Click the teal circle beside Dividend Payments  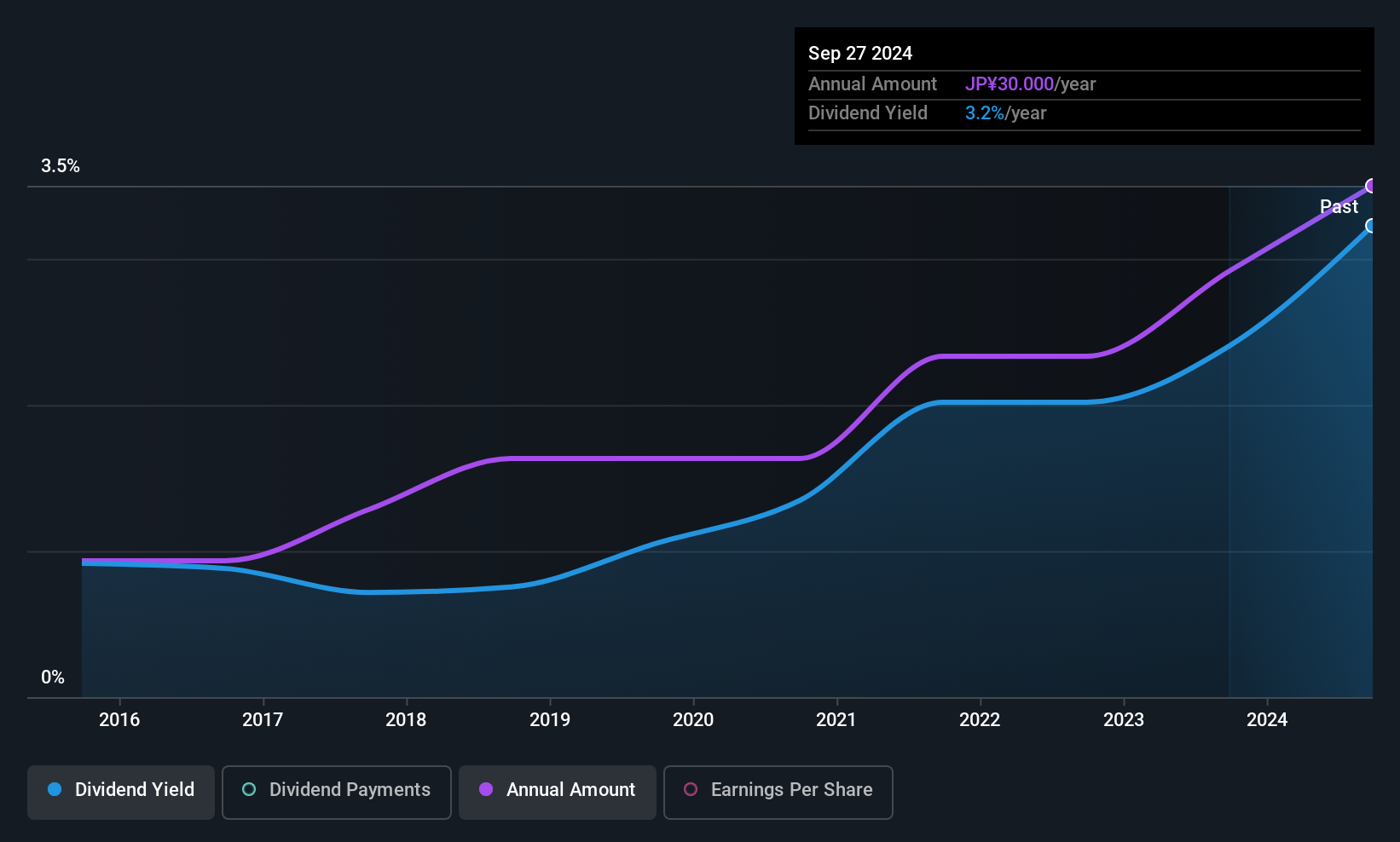(x=249, y=790)
